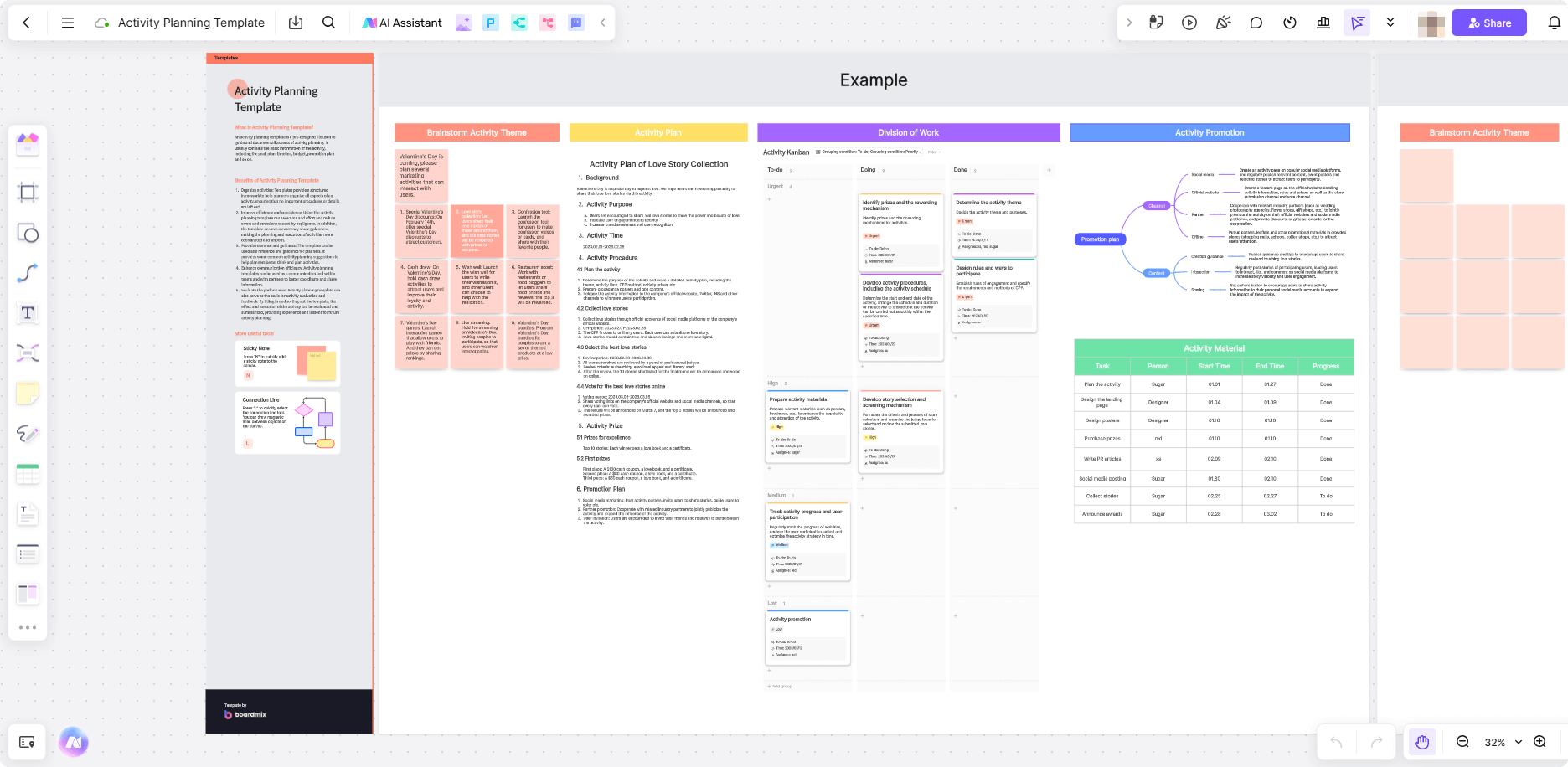Open the timer tool
Image resolution: width=1568 pixels, height=767 pixels.
[x=1290, y=23]
